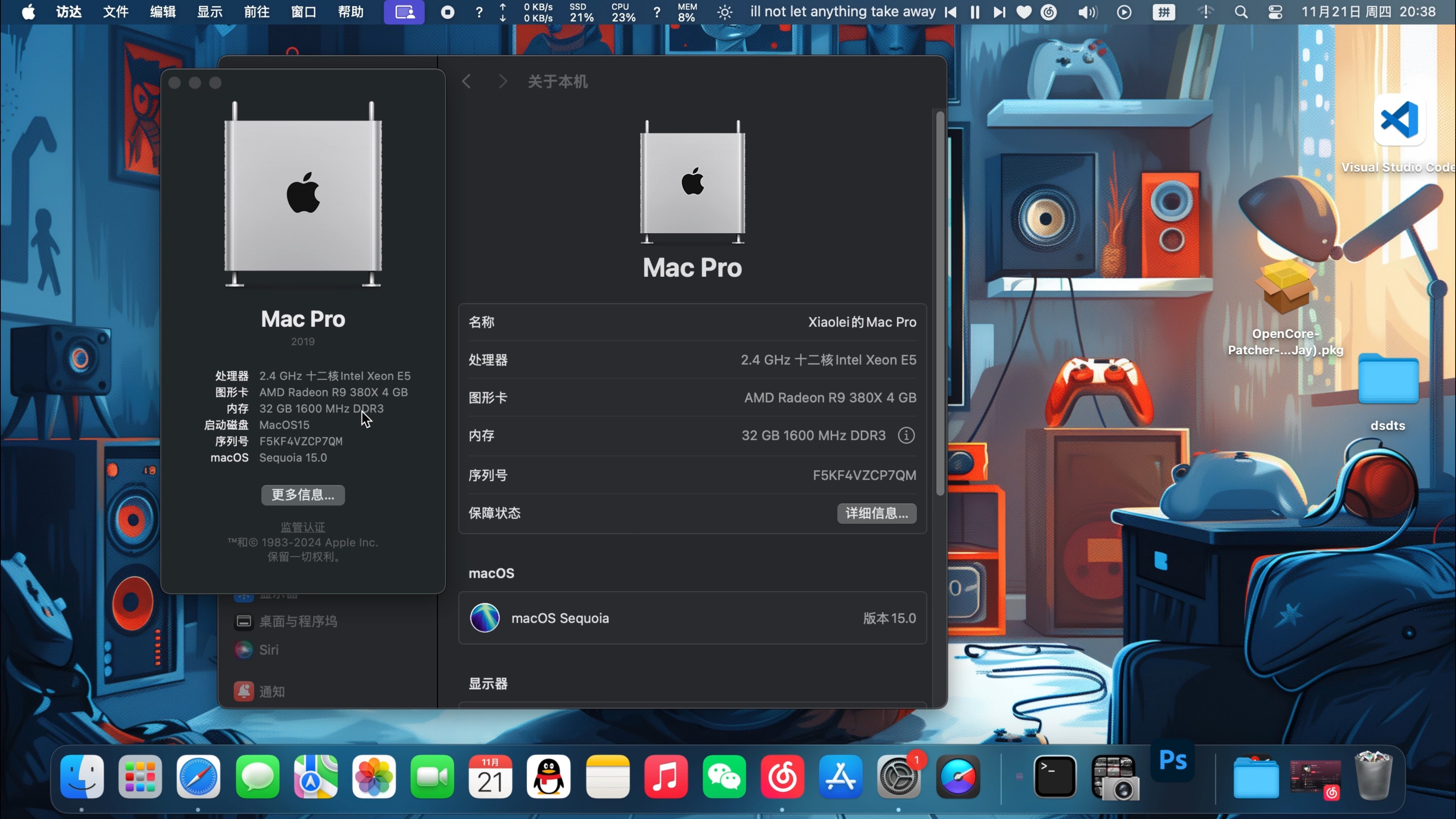
Task: Open System Settings with badge in Dock
Action: (899, 777)
